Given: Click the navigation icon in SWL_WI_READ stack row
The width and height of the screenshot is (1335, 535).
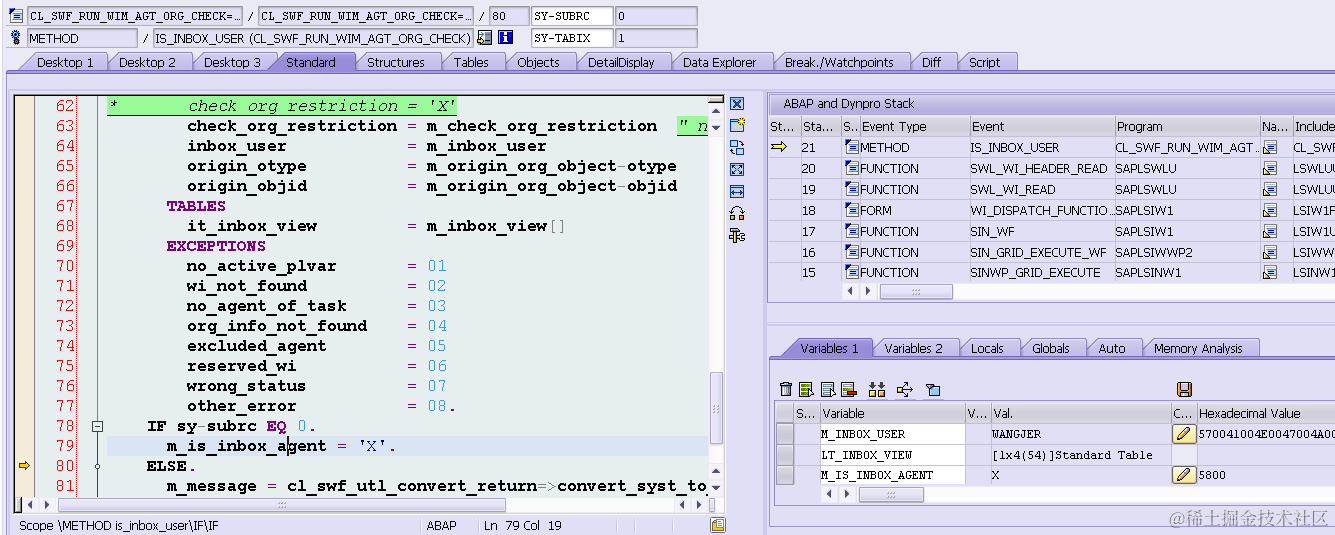Looking at the screenshot, I should [1269, 189].
